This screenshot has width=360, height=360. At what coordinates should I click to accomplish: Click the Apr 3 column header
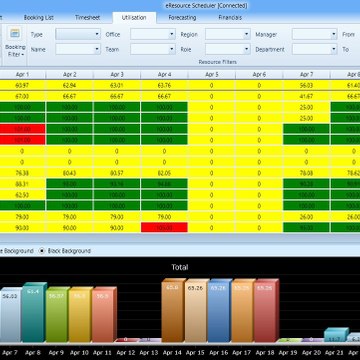click(x=117, y=75)
